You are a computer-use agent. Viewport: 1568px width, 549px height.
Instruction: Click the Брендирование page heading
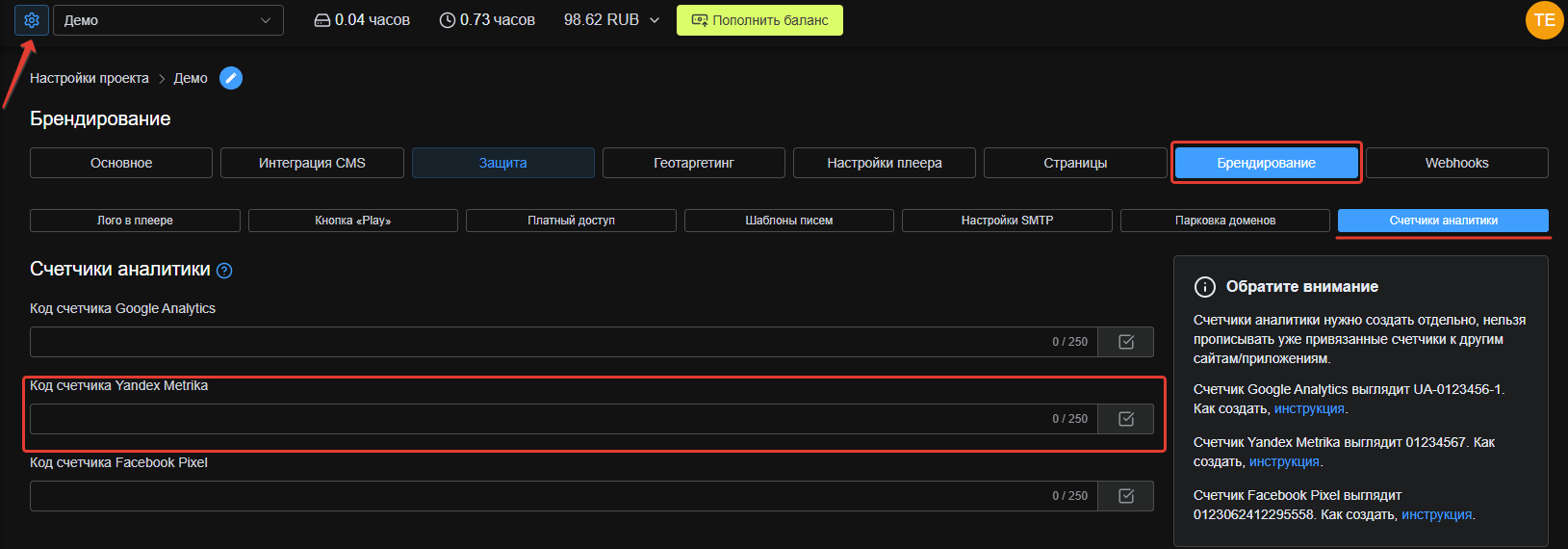pyautogui.click(x=100, y=118)
